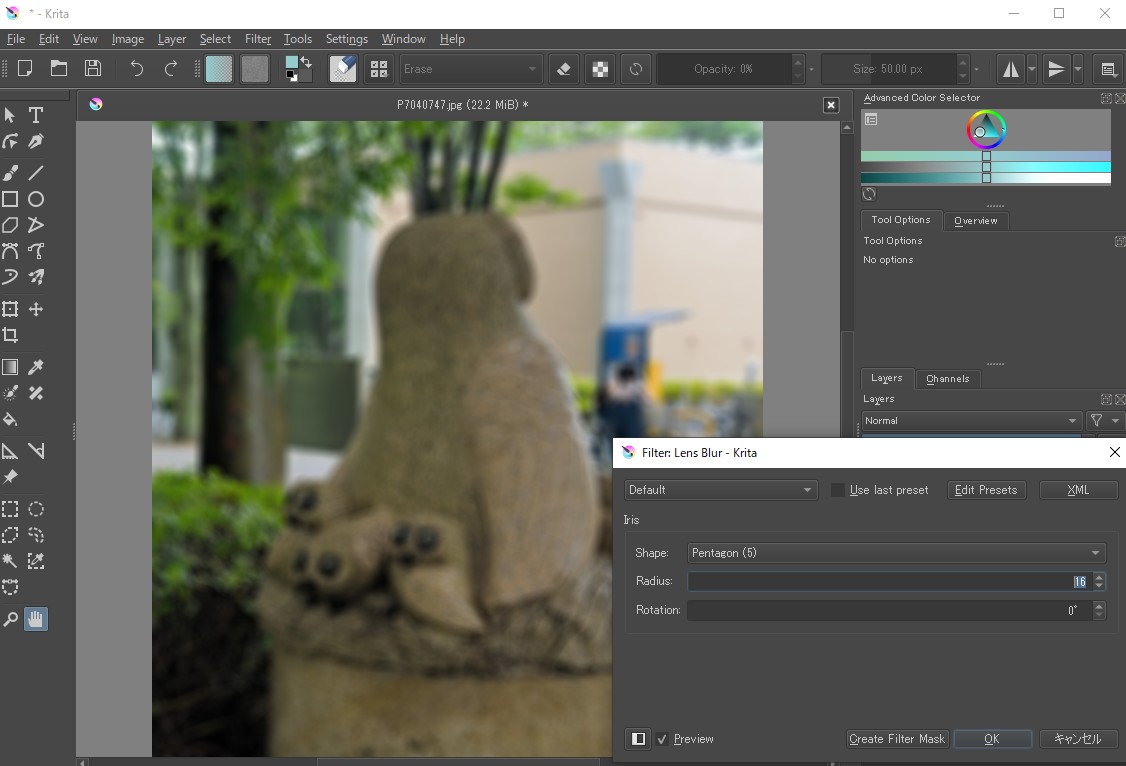
Task: Select the Bezier Curve tool
Action: (x=10, y=251)
